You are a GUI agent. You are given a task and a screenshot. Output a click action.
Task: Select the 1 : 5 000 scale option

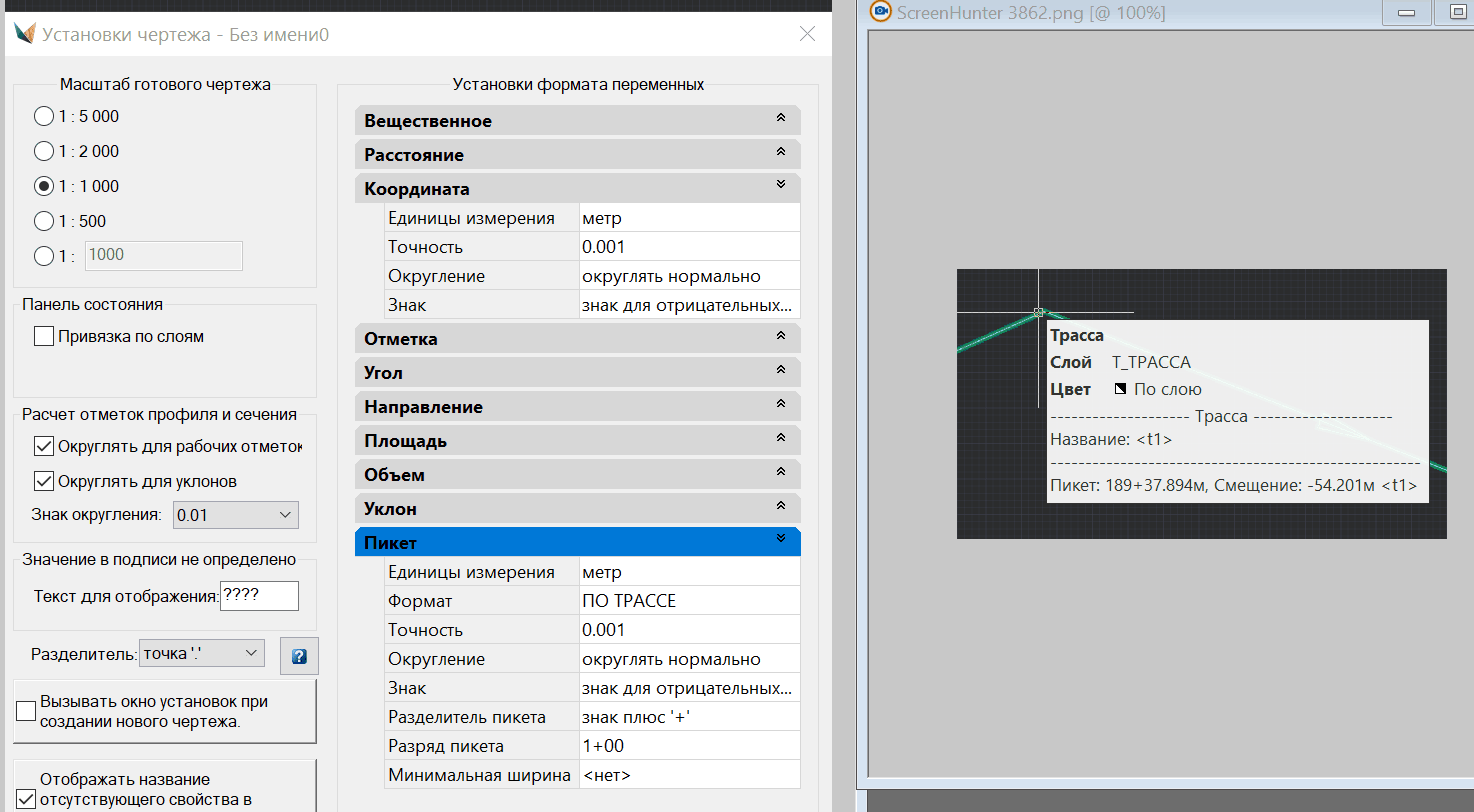pyautogui.click(x=44, y=117)
